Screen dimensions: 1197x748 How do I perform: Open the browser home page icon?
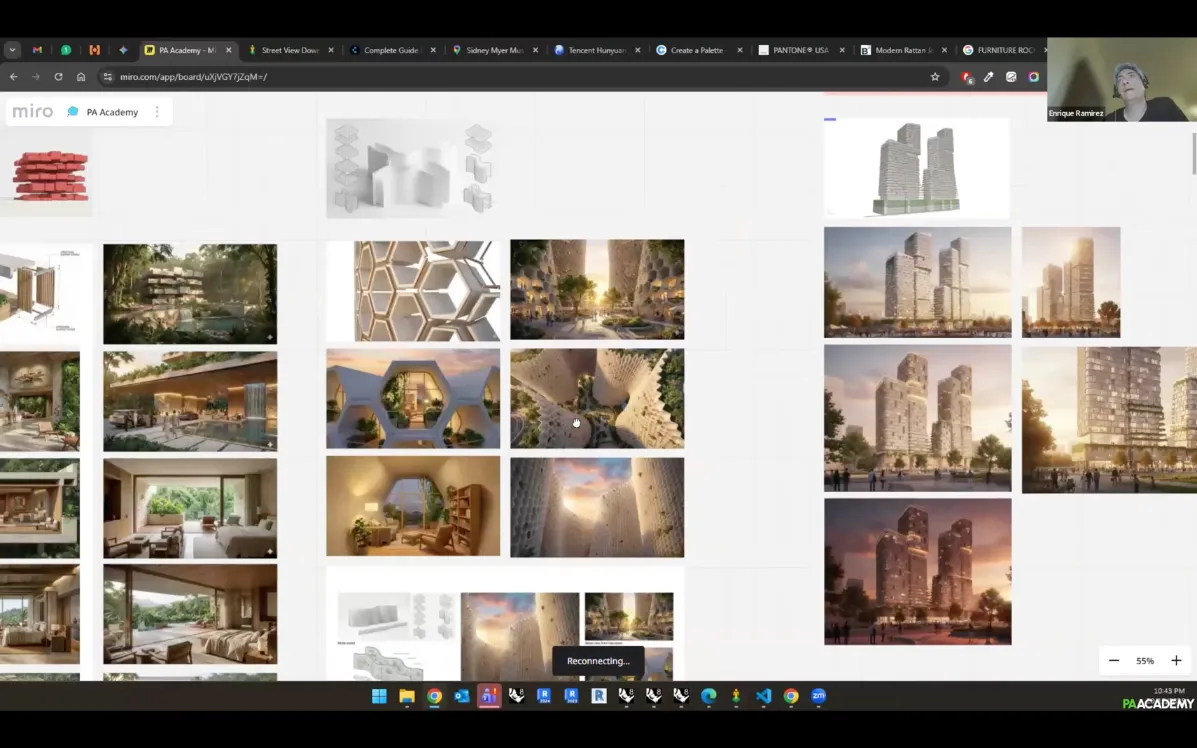coord(81,77)
